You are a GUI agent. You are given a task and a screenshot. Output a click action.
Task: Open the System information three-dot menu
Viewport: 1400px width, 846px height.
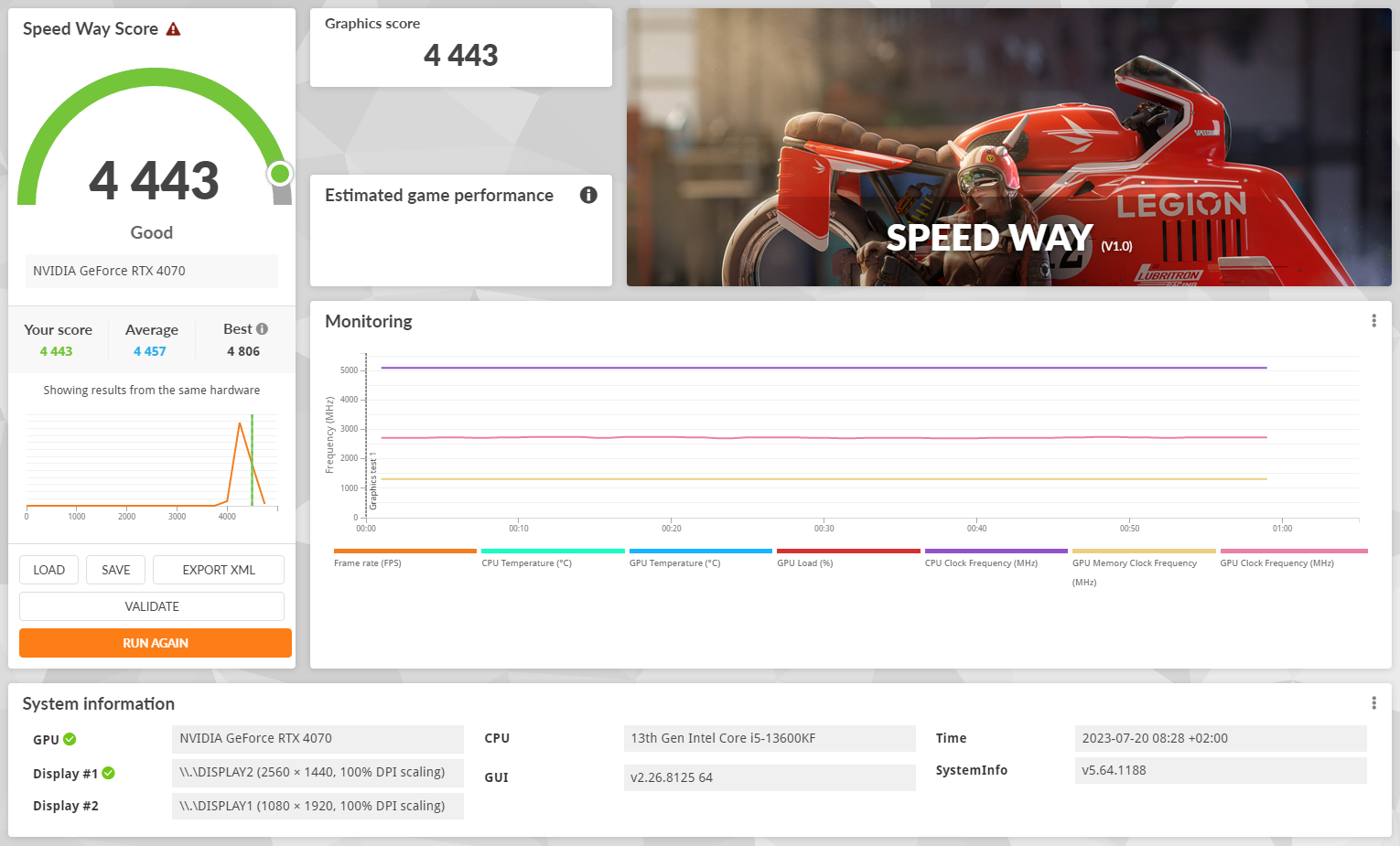coord(1373,702)
